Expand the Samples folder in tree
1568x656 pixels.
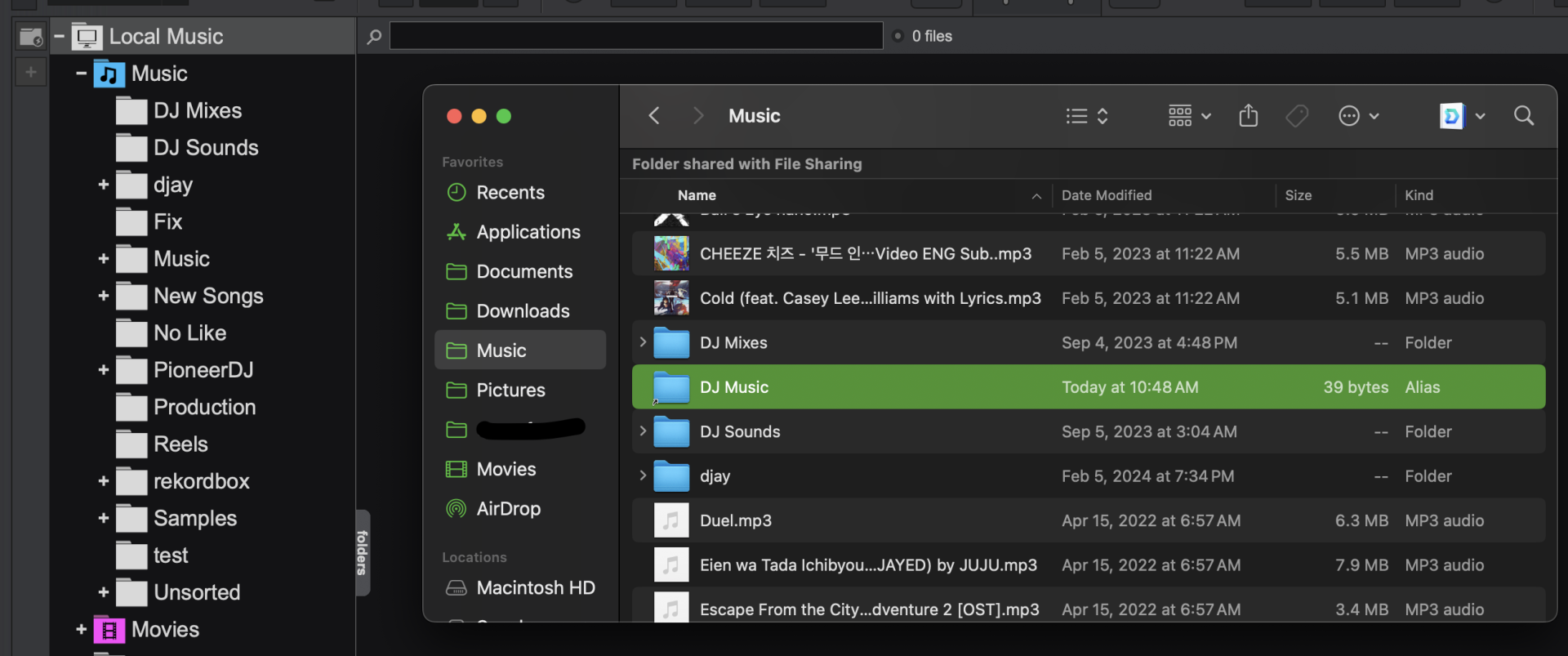104,518
